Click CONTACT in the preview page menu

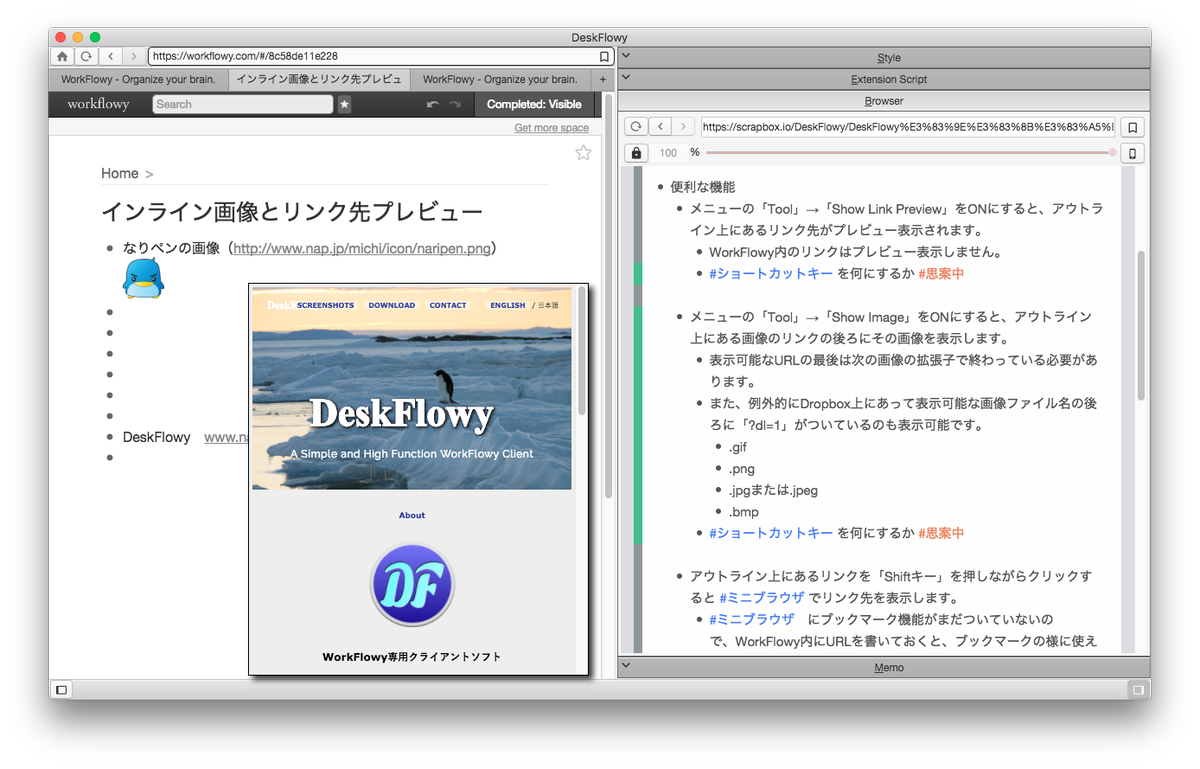click(x=448, y=305)
